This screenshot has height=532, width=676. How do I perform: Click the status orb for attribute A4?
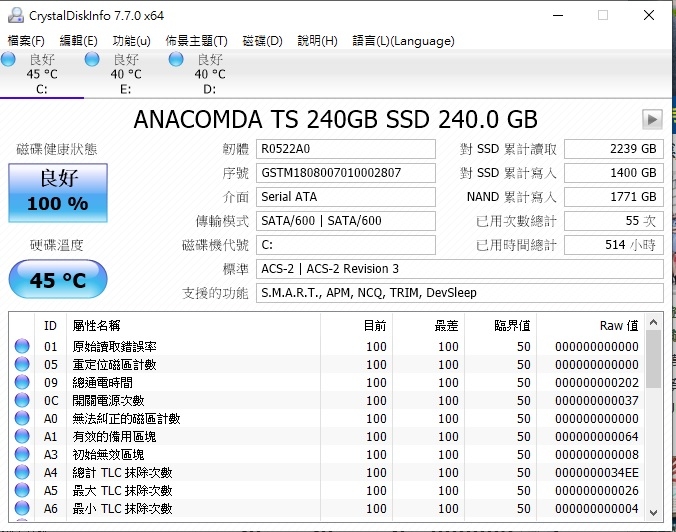(x=22, y=473)
